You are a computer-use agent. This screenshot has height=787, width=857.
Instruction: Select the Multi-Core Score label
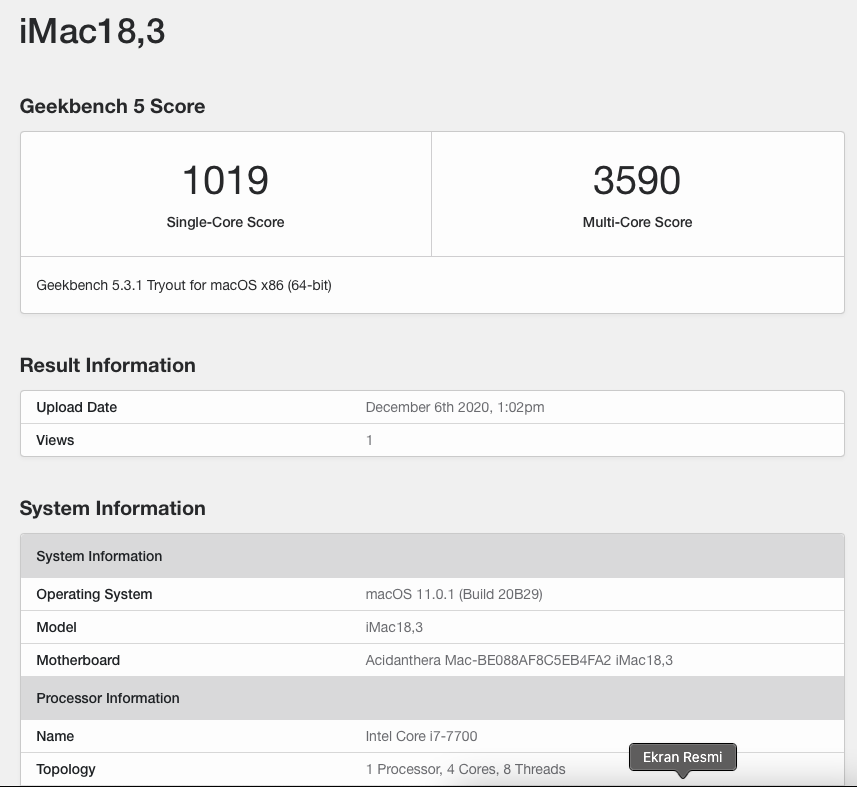pos(637,222)
